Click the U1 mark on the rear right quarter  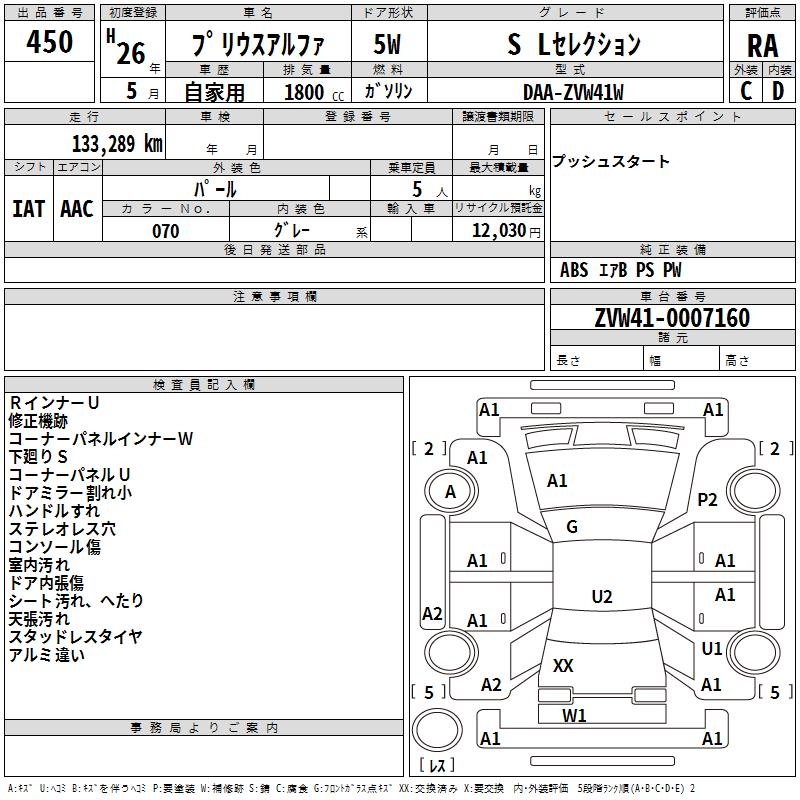pyautogui.click(x=711, y=648)
